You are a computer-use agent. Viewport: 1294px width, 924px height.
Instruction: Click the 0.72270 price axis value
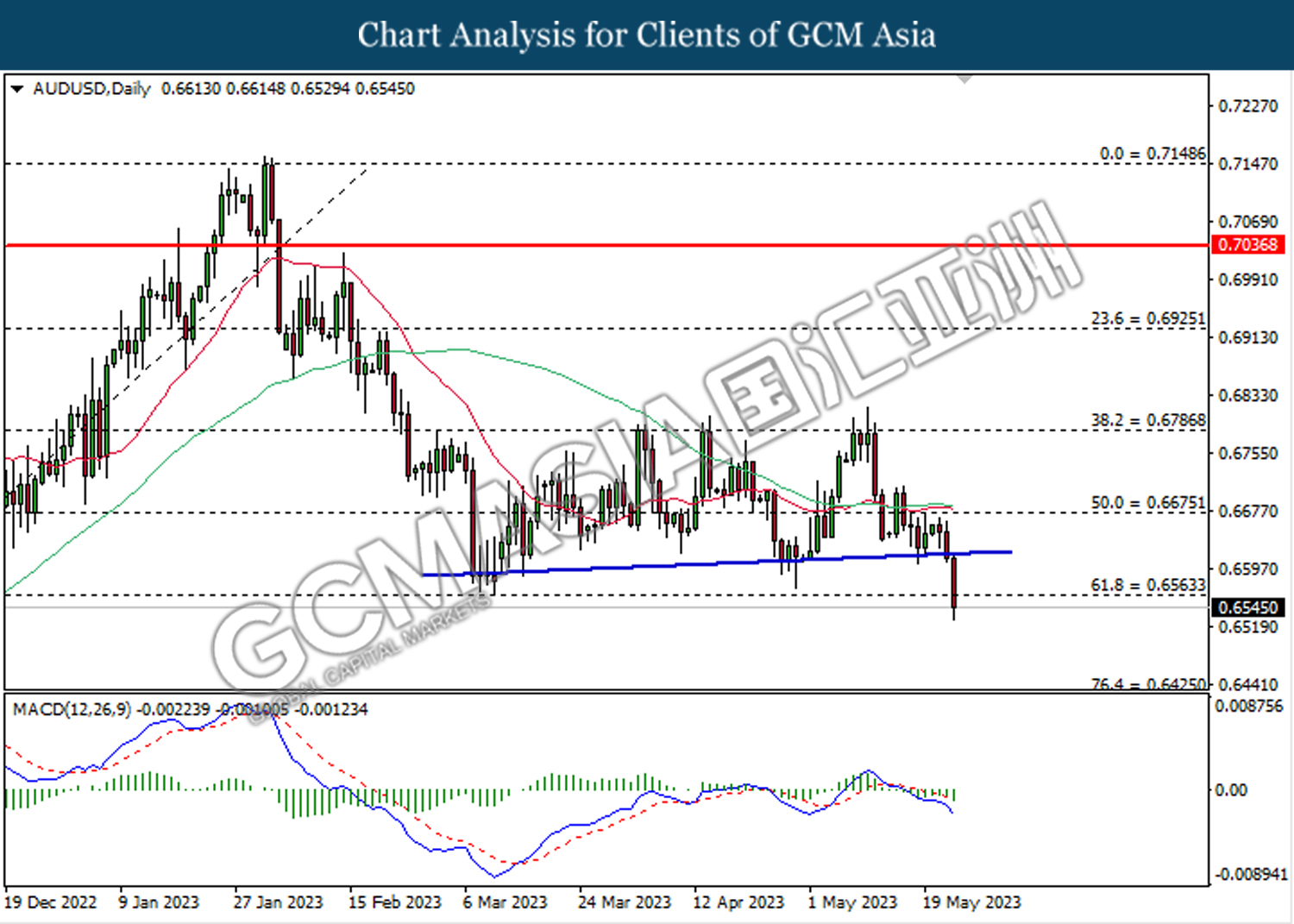[1247, 106]
